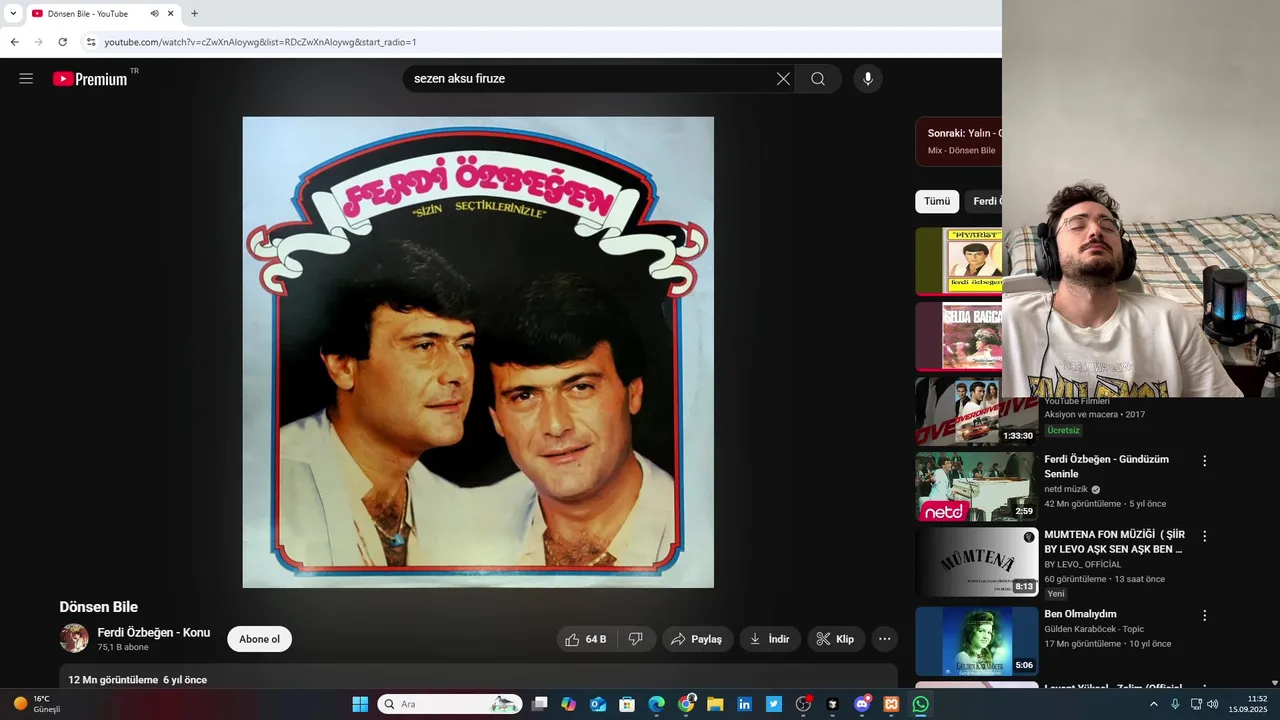
Task: Share the video with Paylaş
Action: pos(697,639)
